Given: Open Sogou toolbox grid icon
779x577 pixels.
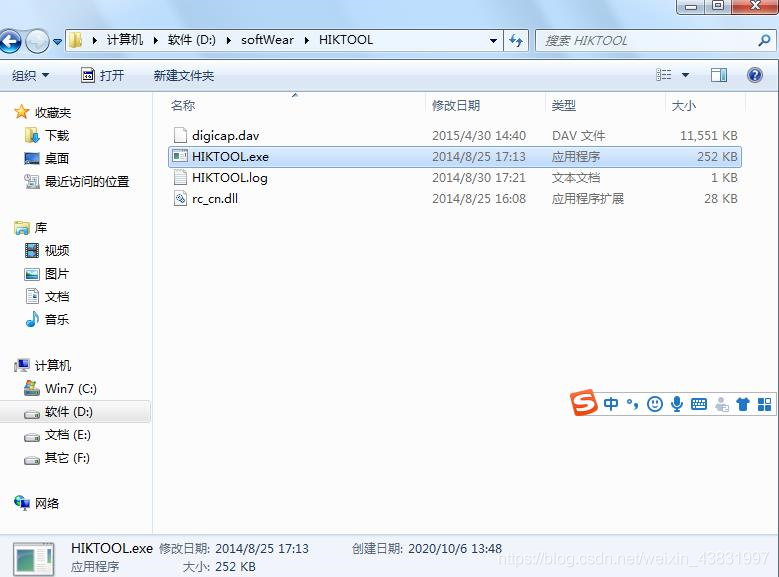Looking at the screenshot, I should 765,404.
